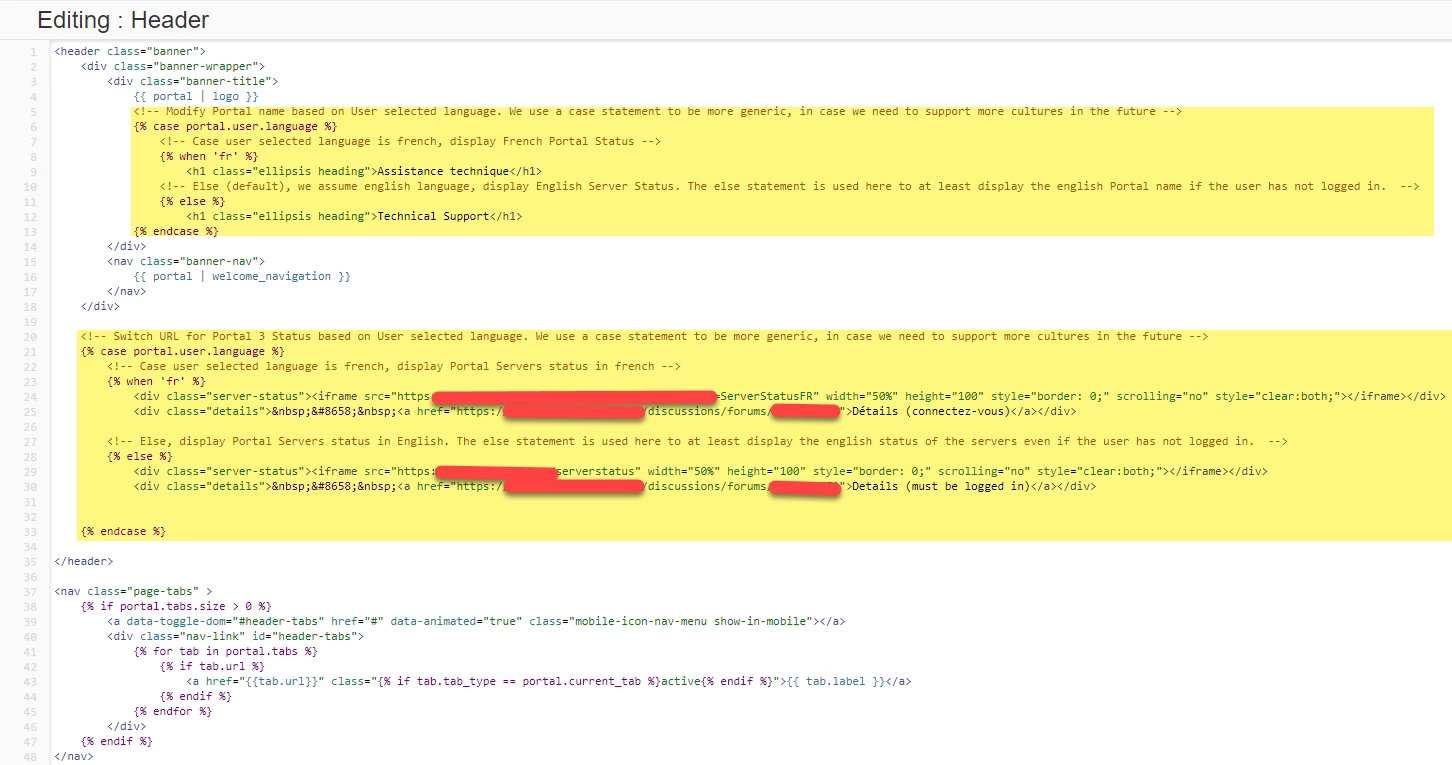The height and width of the screenshot is (765, 1452).
Task: Click the "display Portal Servers status in English" comment
Action: click(x=697, y=441)
